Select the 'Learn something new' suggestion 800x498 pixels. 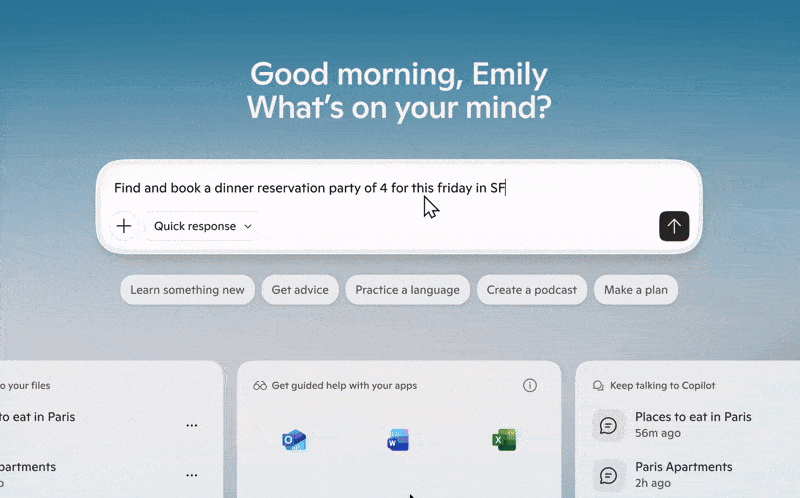[x=187, y=290]
